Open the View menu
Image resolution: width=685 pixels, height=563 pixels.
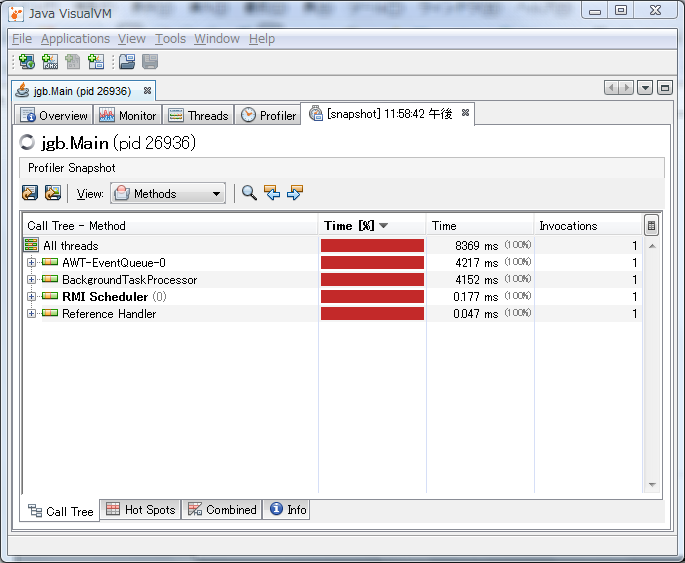click(131, 39)
